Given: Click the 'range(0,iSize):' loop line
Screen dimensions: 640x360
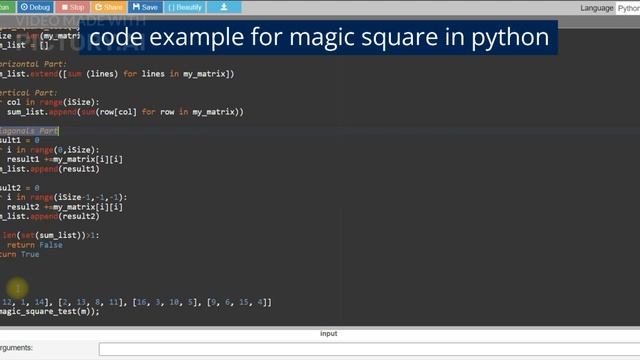Looking at the screenshot, I should click(49, 150).
